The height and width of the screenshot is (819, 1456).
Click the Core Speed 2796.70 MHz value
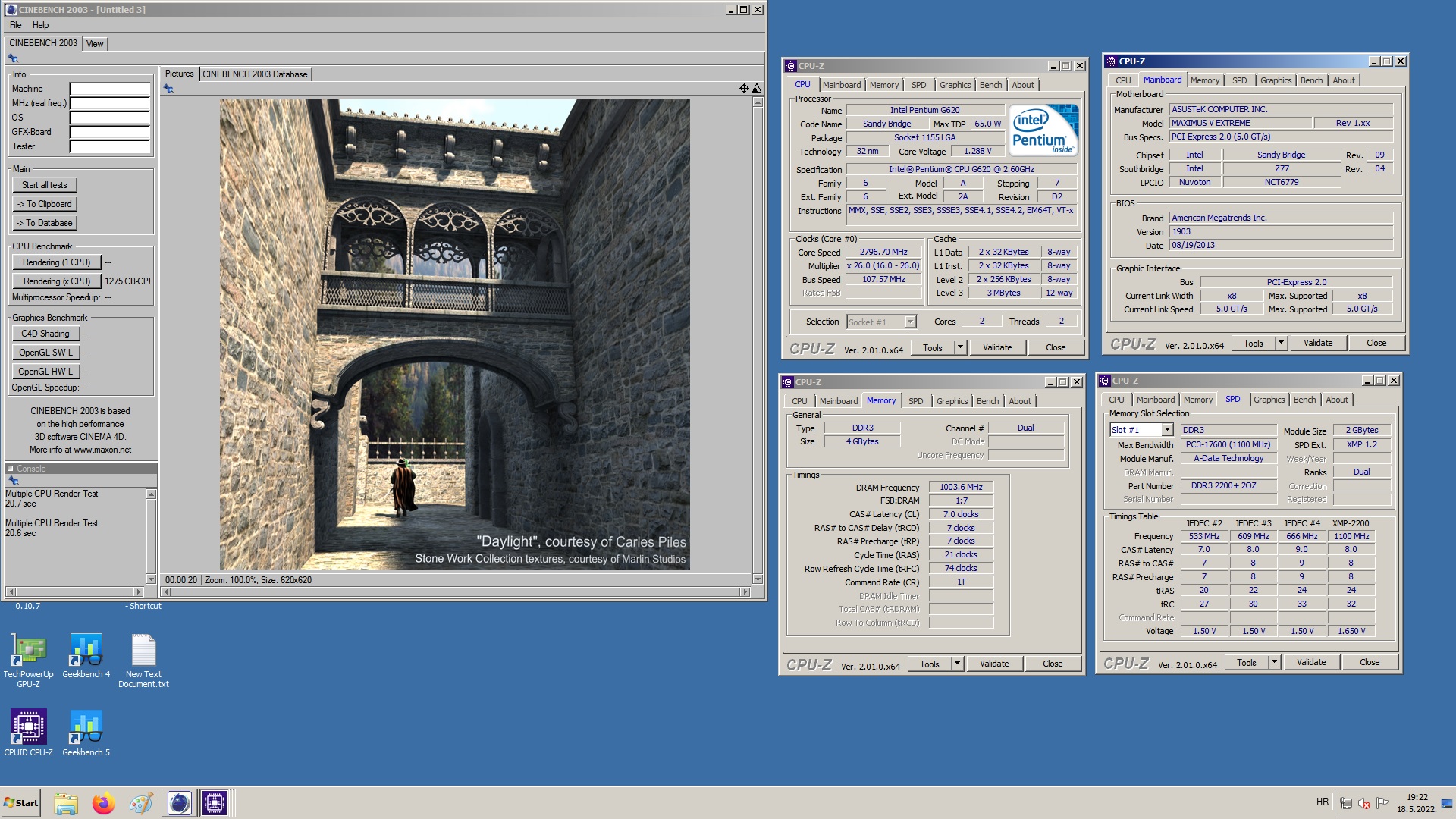point(883,253)
